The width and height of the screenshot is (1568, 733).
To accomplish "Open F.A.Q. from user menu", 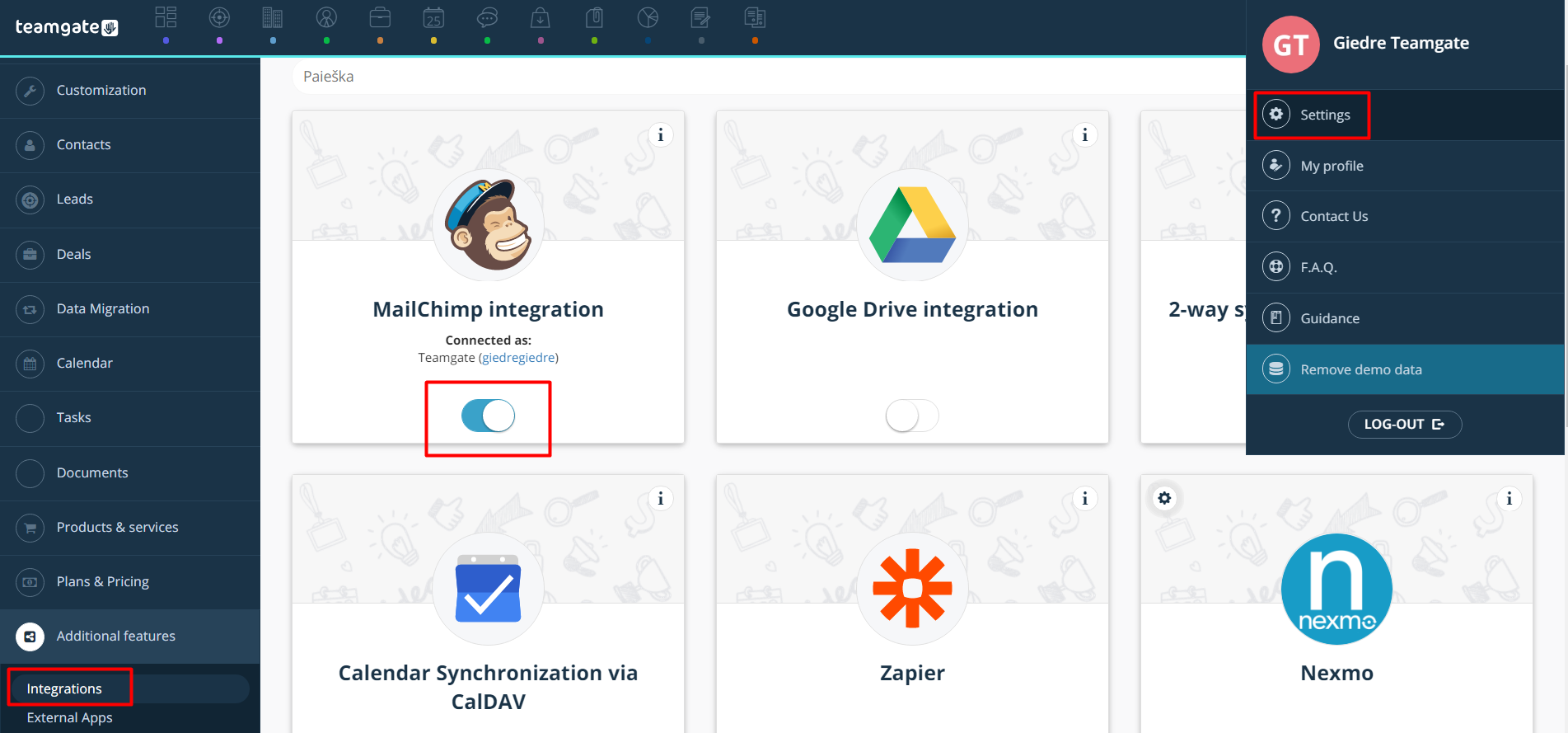I will click(x=1405, y=267).
